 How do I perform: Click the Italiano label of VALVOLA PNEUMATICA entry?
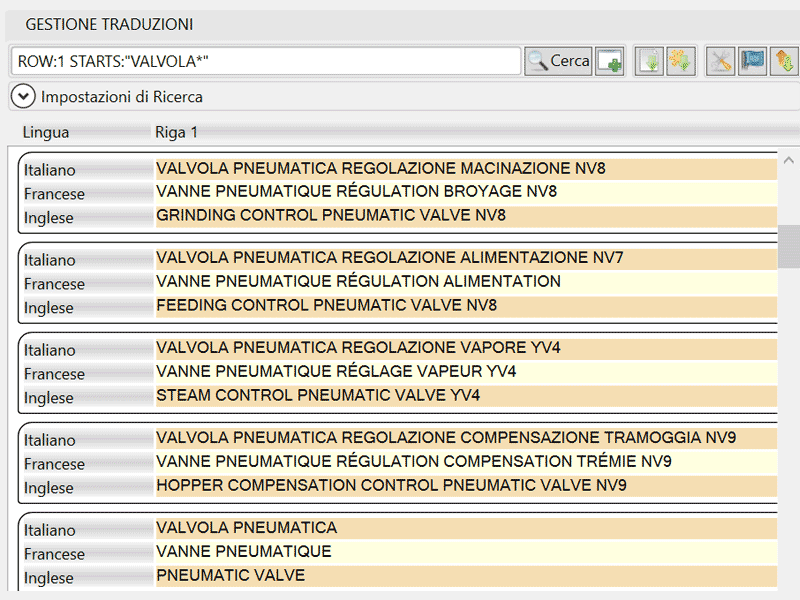tap(50, 530)
